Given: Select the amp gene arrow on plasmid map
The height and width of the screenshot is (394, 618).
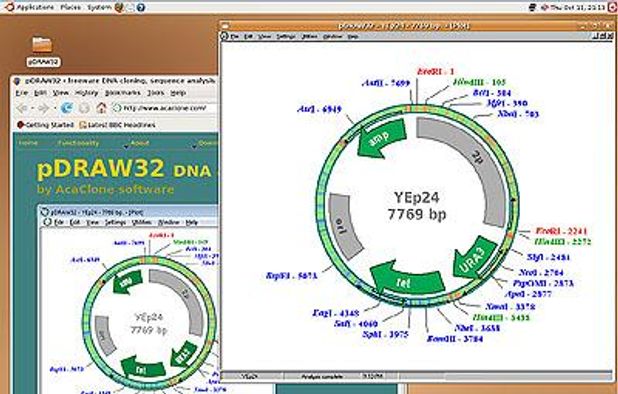Looking at the screenshot, I should 381,138.
